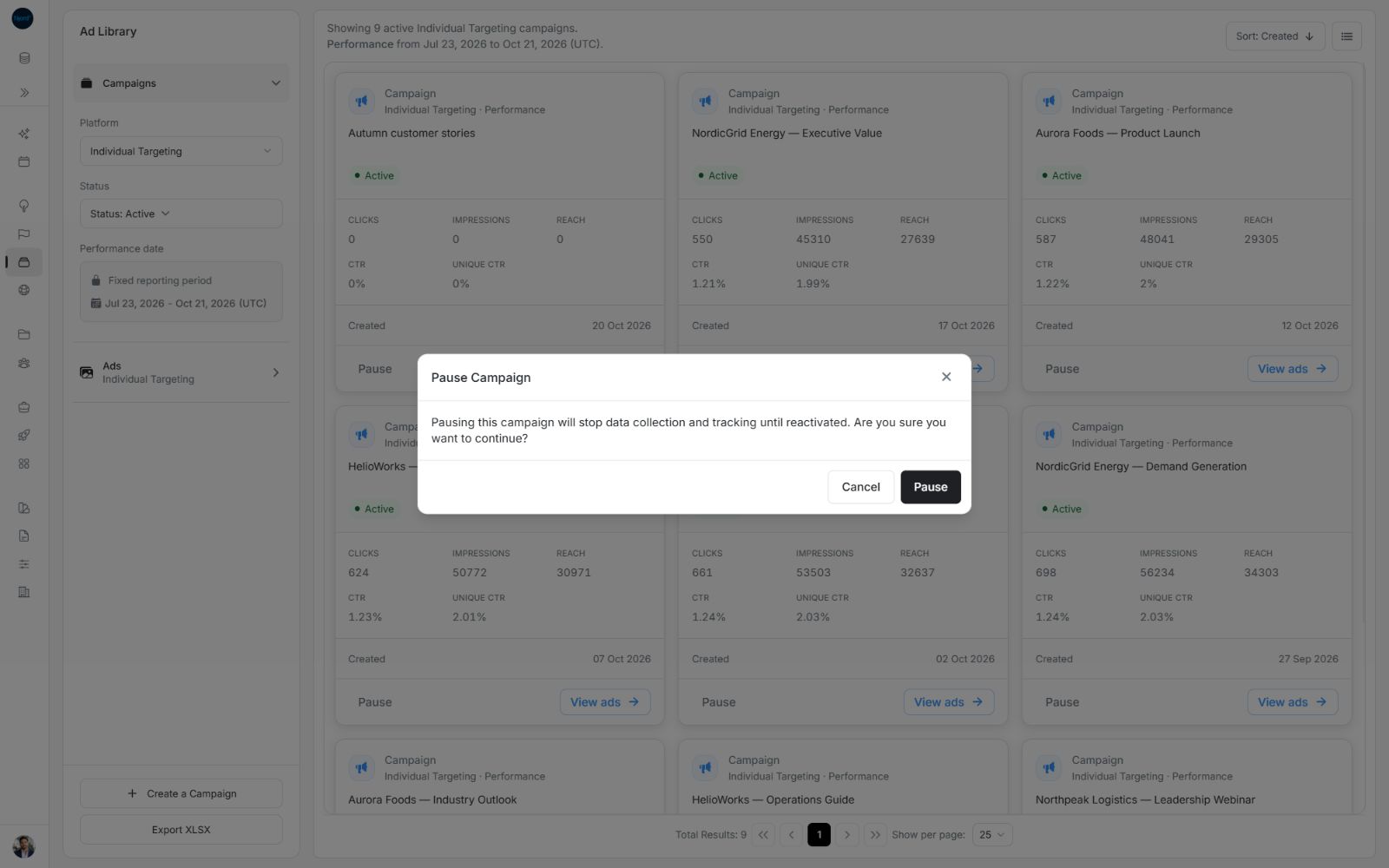Select page 1 in pagination
The width and height of the screenshot is (1389, 868).
click(819, 834)
